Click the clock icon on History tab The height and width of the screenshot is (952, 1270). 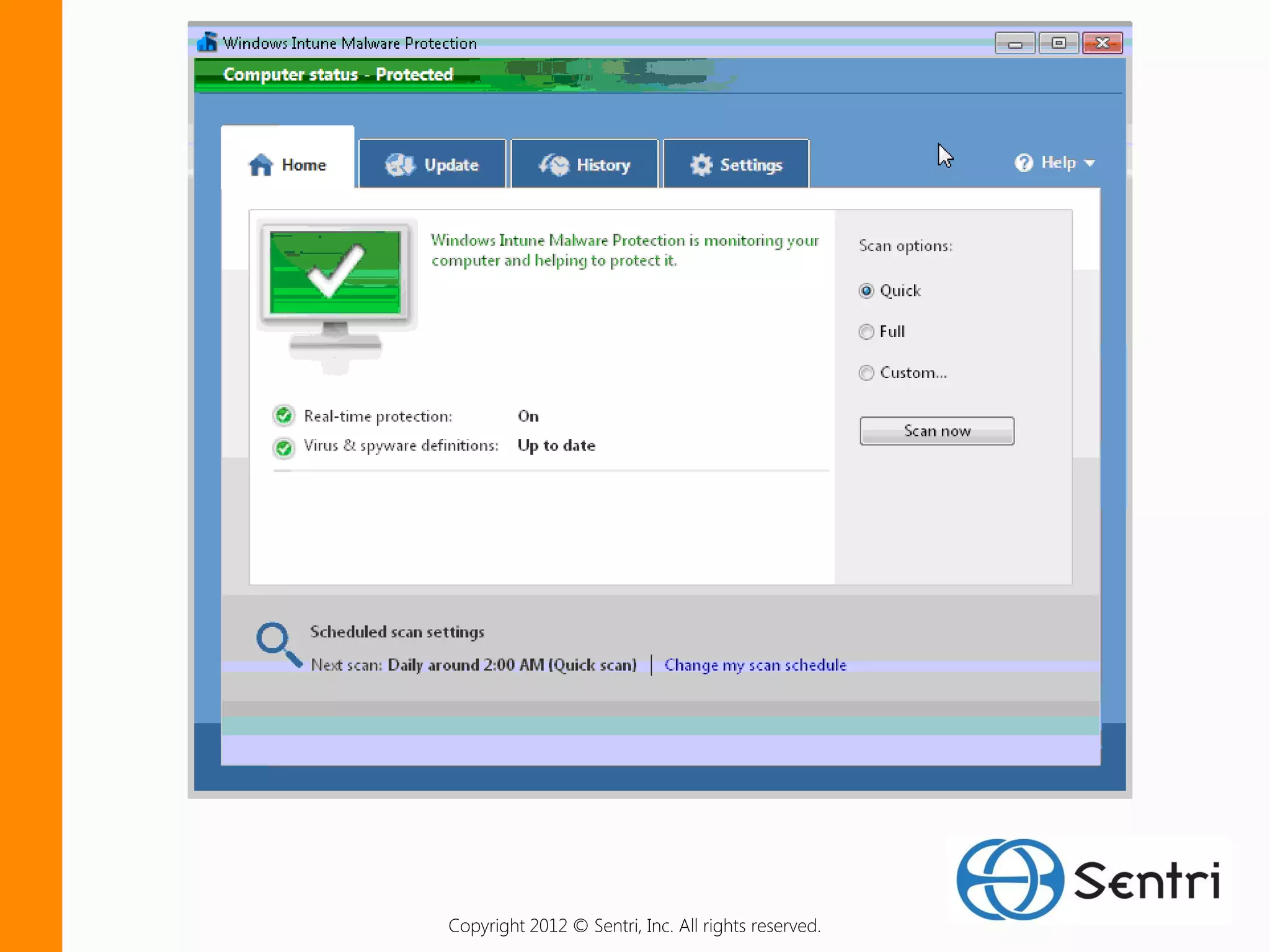click(554, 165)
